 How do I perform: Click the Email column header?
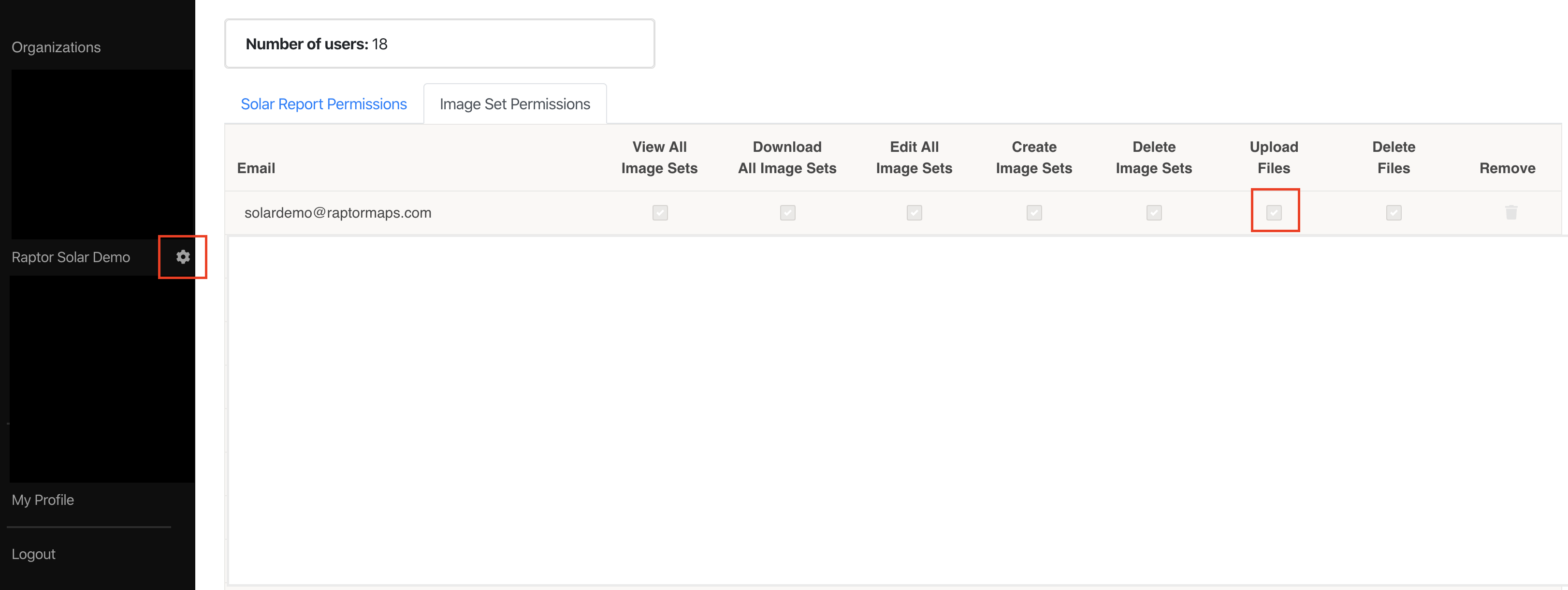click(256, 168)
